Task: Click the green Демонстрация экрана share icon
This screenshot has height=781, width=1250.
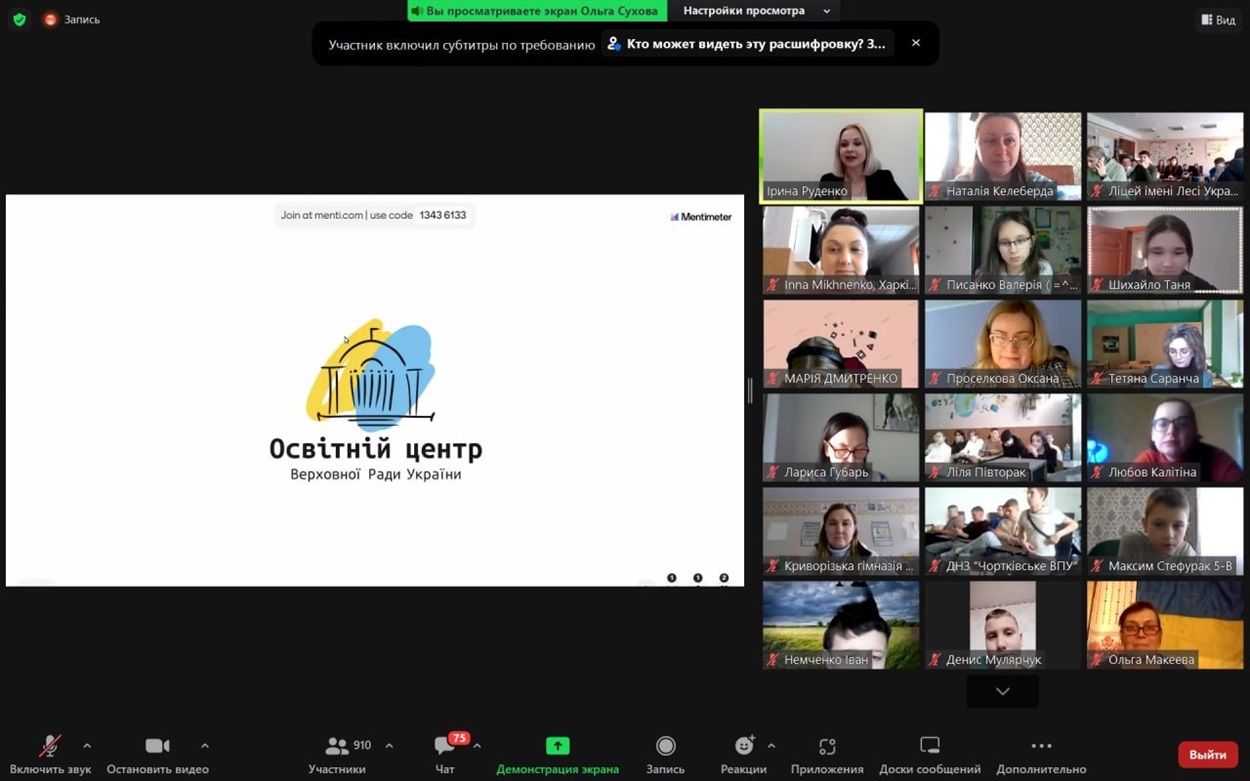Action: [x=557, y=746]
